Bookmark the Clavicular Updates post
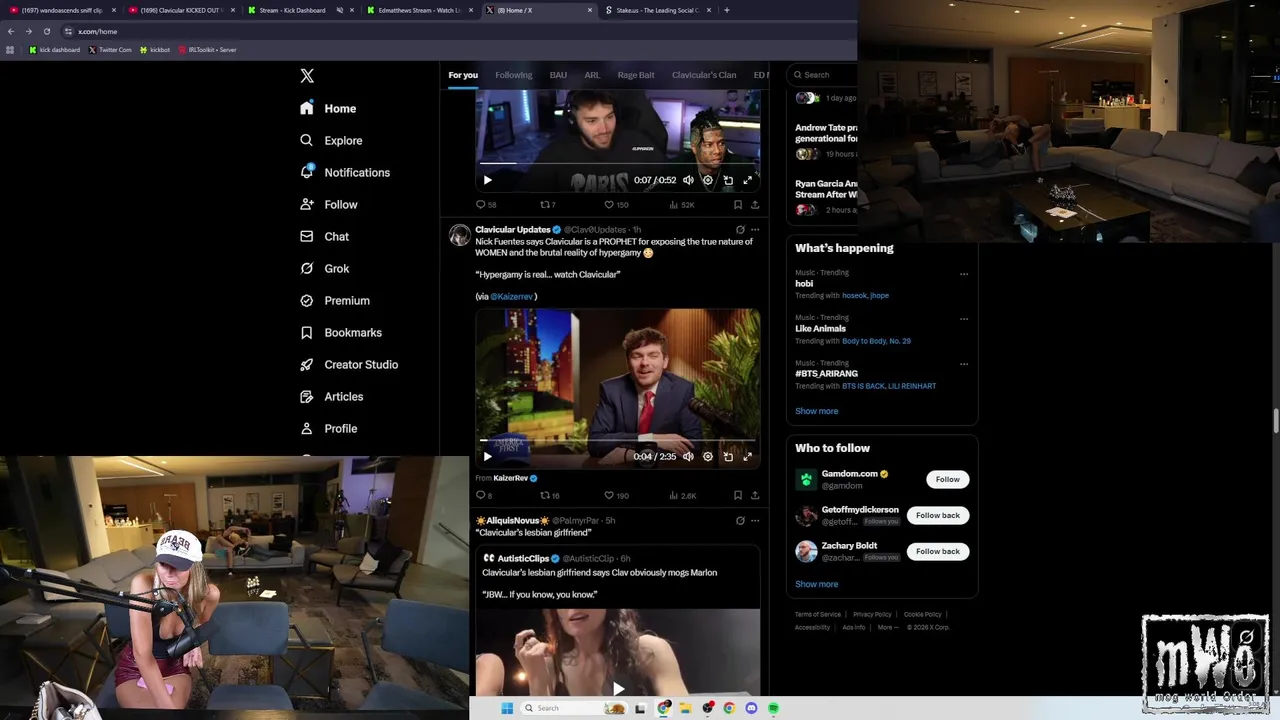The width and height of the screenshot is (1280, 720). 738,495
